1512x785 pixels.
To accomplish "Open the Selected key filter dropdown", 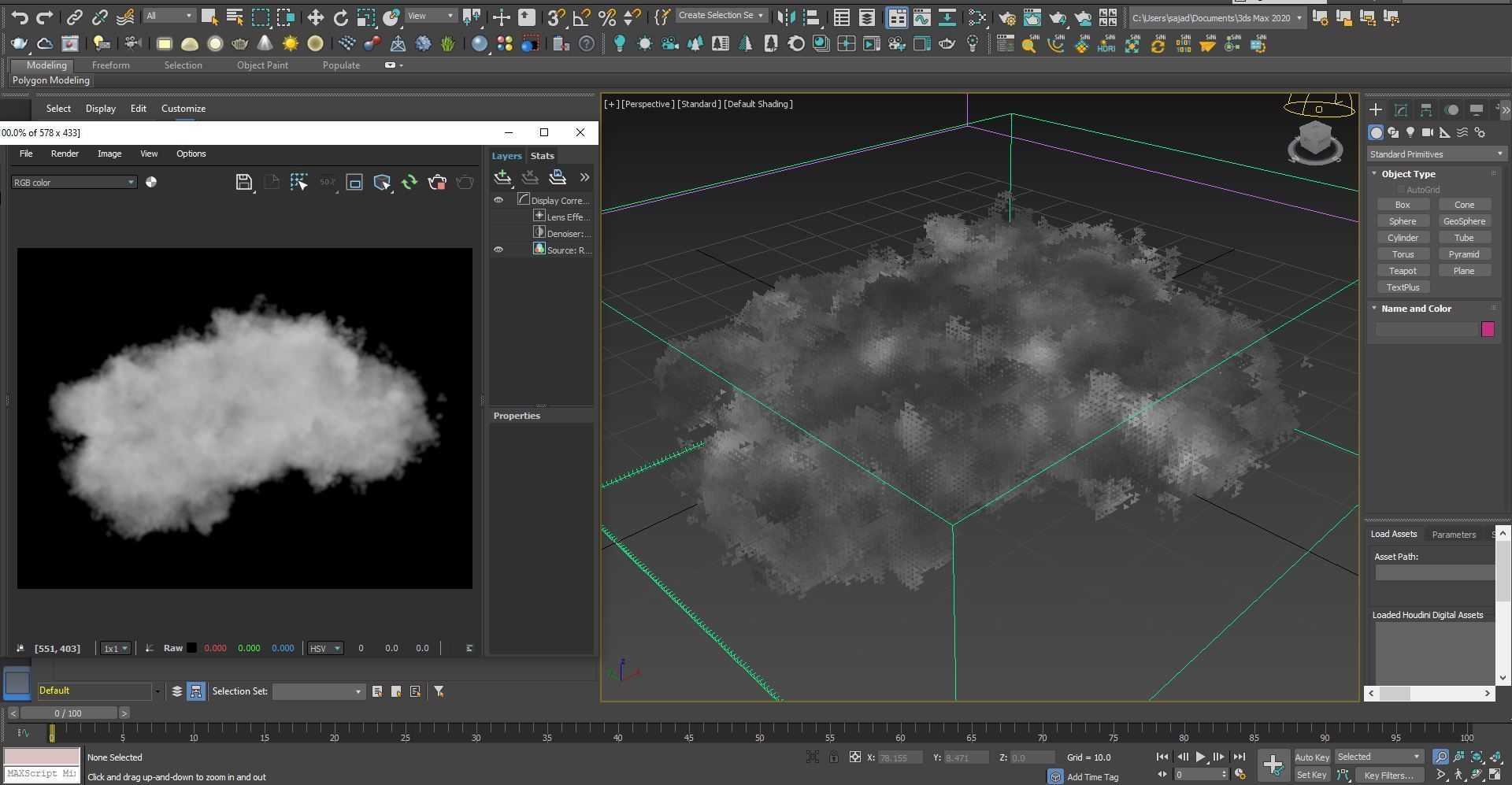I will (x=1378, y=757).
